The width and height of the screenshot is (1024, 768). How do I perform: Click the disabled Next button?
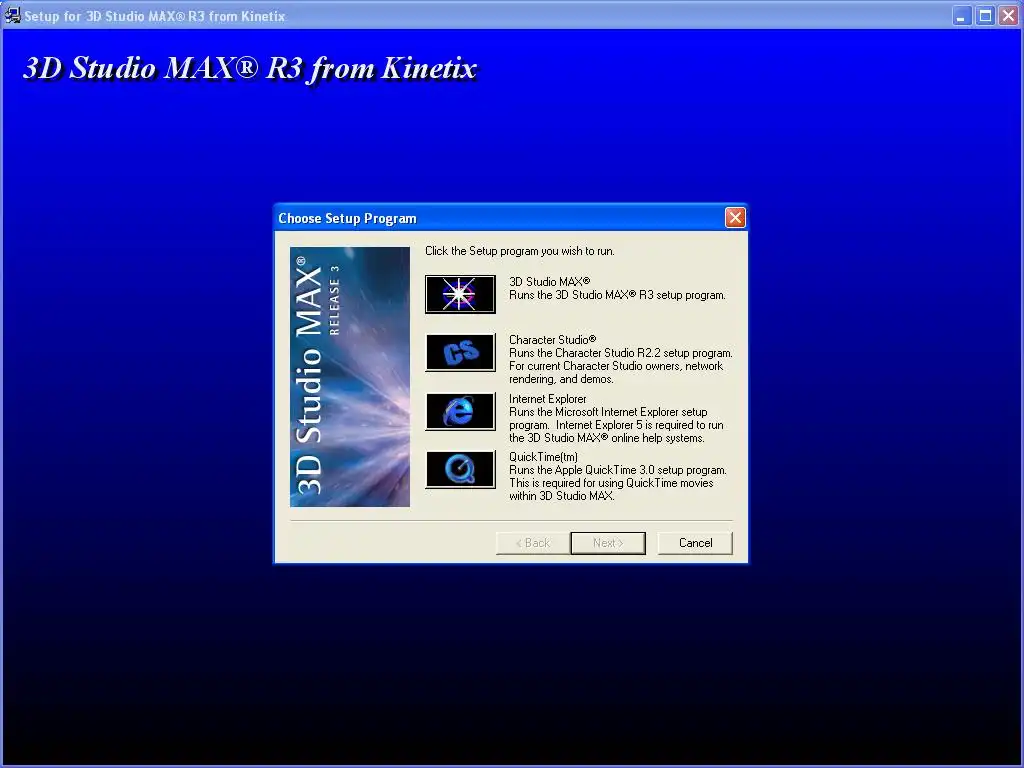click(608, 543)
